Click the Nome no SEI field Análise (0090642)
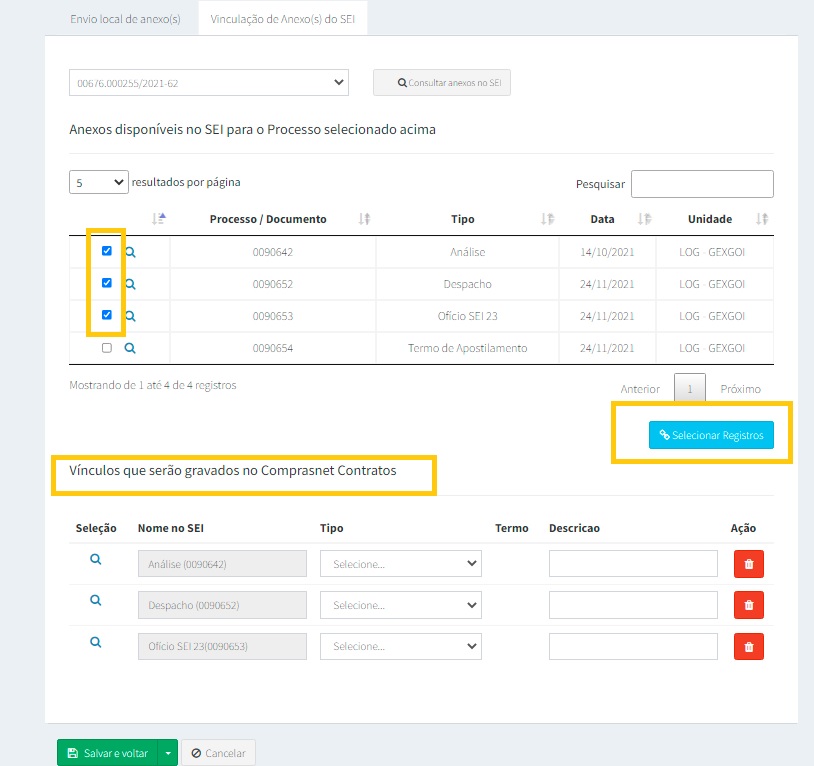This screenshot has width=814, height=766. [222, 564]
